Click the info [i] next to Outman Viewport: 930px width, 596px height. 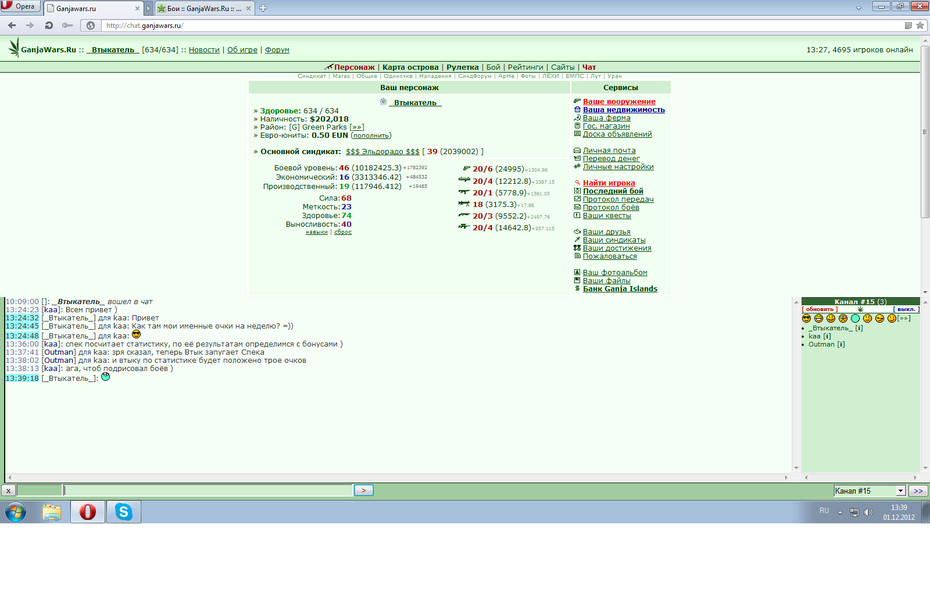click(840, 345)
